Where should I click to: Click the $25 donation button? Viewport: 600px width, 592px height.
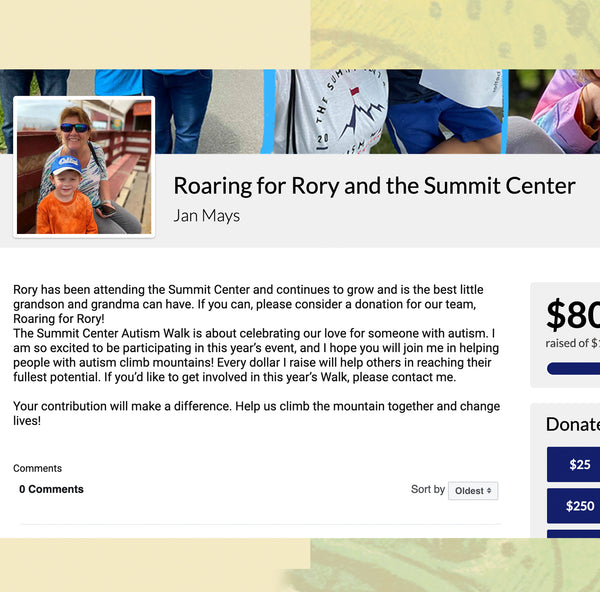click(x=579, y=464)
